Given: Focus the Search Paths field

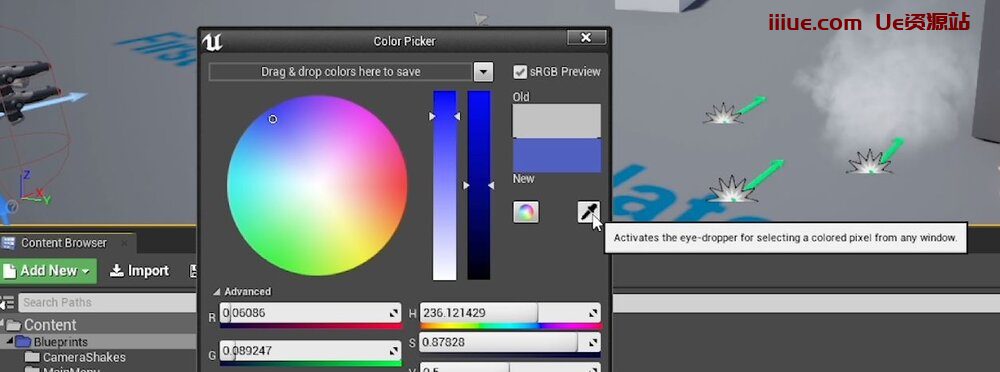Looking at the screenshot, I should click(107, 302).
